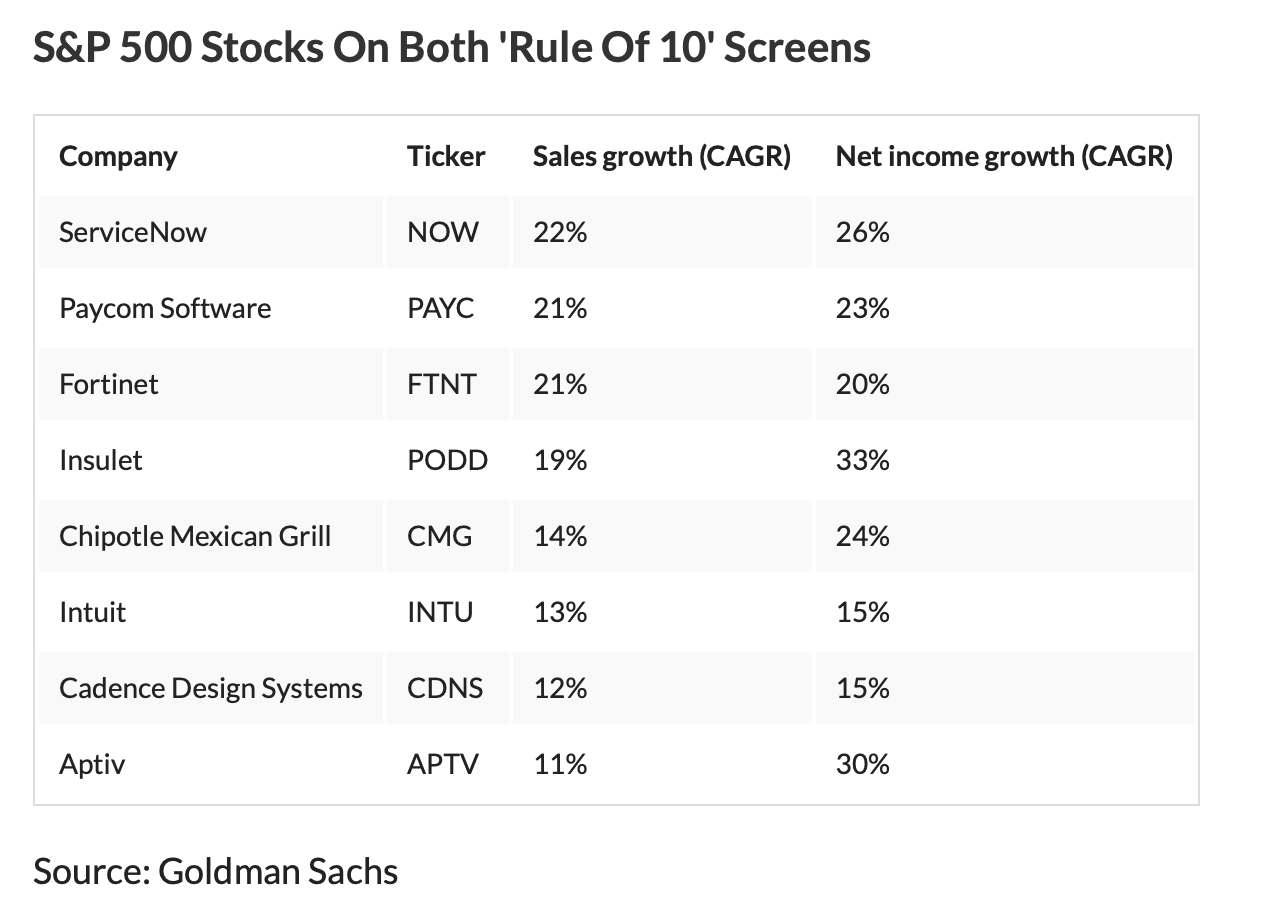Select the Cadence Design Systems cell
Image resolution: width=1282 pixels, height=920 pixels.
pyautogui.click(x=211, y=689)
